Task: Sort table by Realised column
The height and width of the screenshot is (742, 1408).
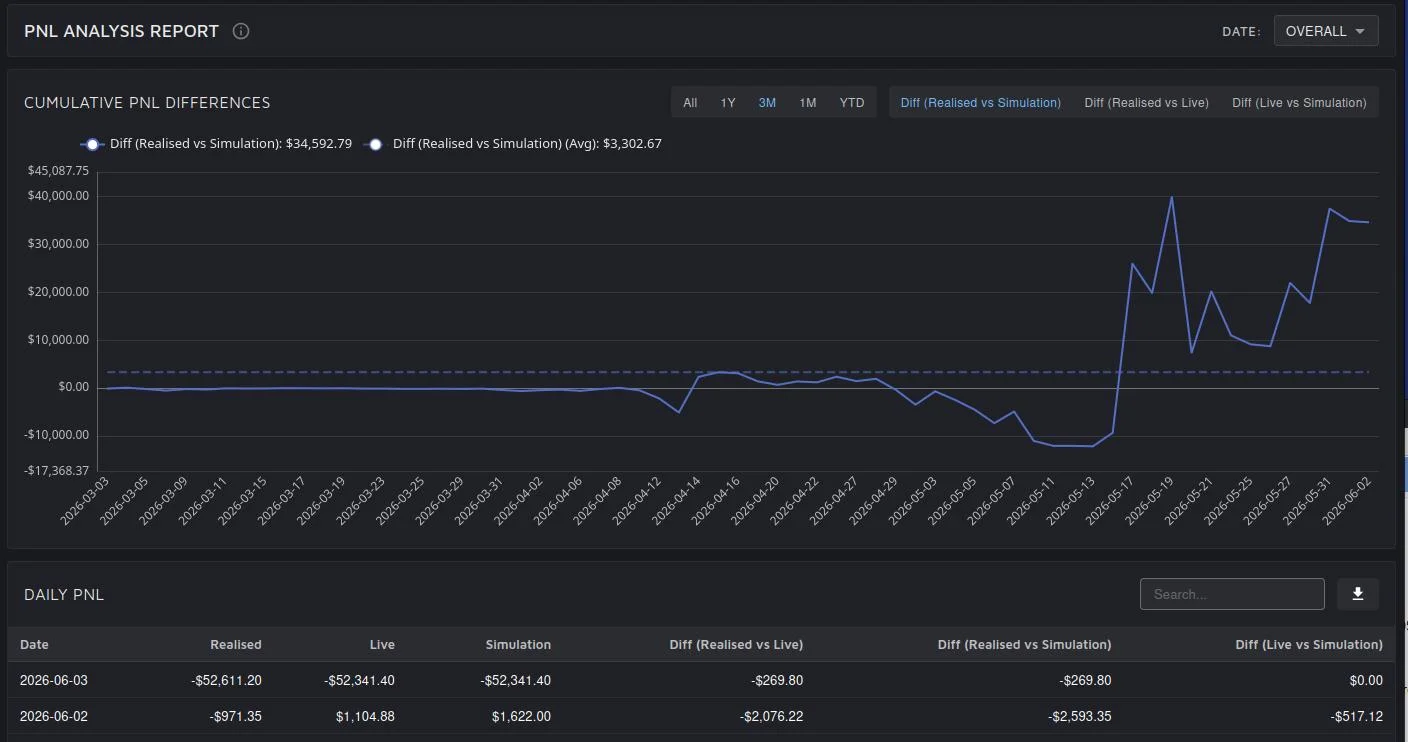Action: coord(236,645)
